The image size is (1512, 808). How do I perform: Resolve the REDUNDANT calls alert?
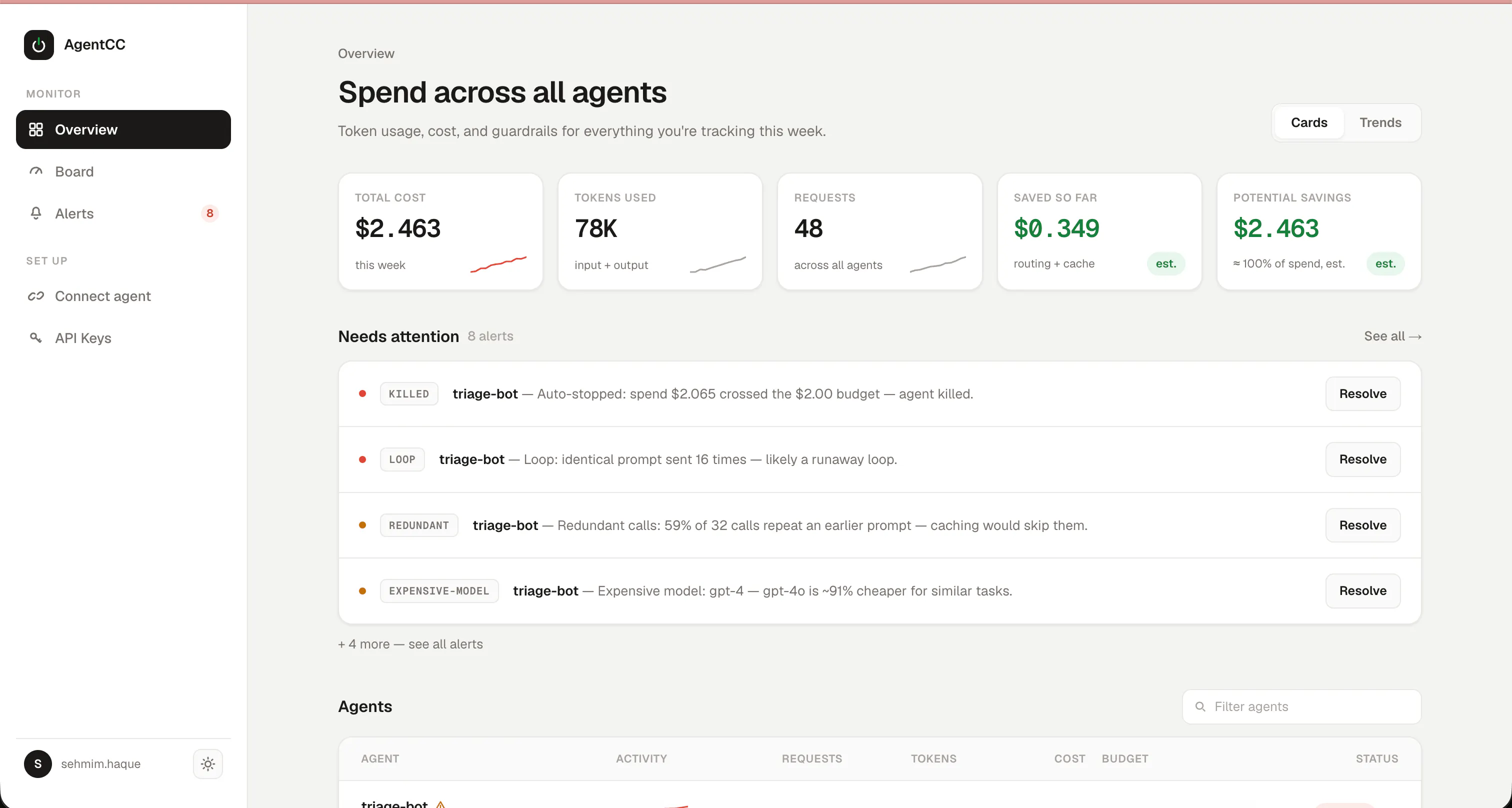click(1362, 525)
